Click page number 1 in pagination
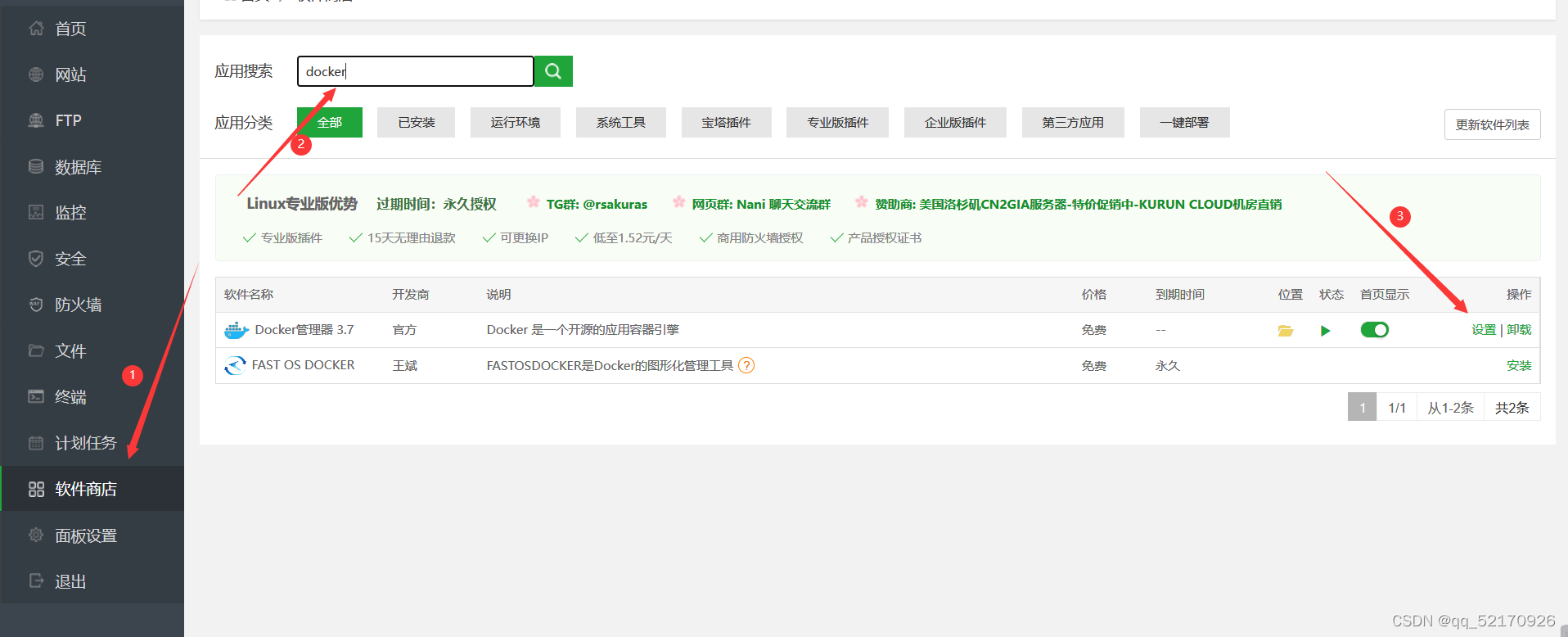This screenshot has height=637, width=1568. (1363, 407)
